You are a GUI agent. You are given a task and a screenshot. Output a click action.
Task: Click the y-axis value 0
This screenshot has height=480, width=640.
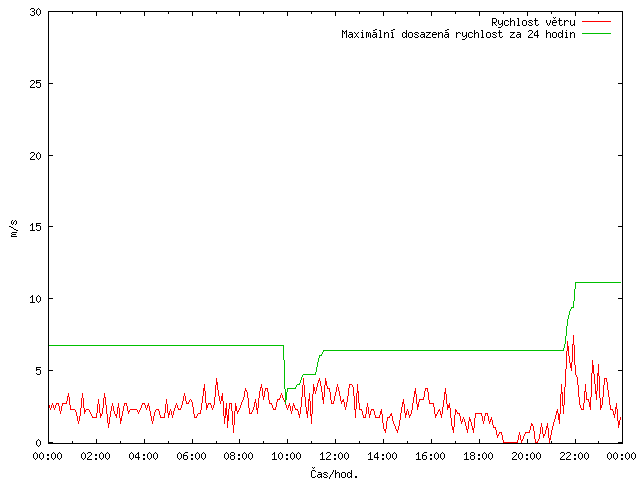[x=39, y=442]
